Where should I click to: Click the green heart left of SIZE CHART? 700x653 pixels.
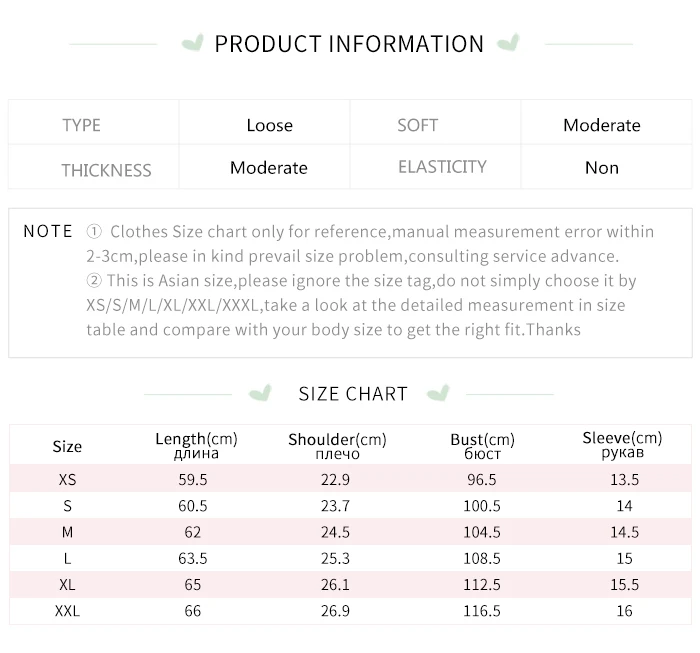click(x=260, y=393)
